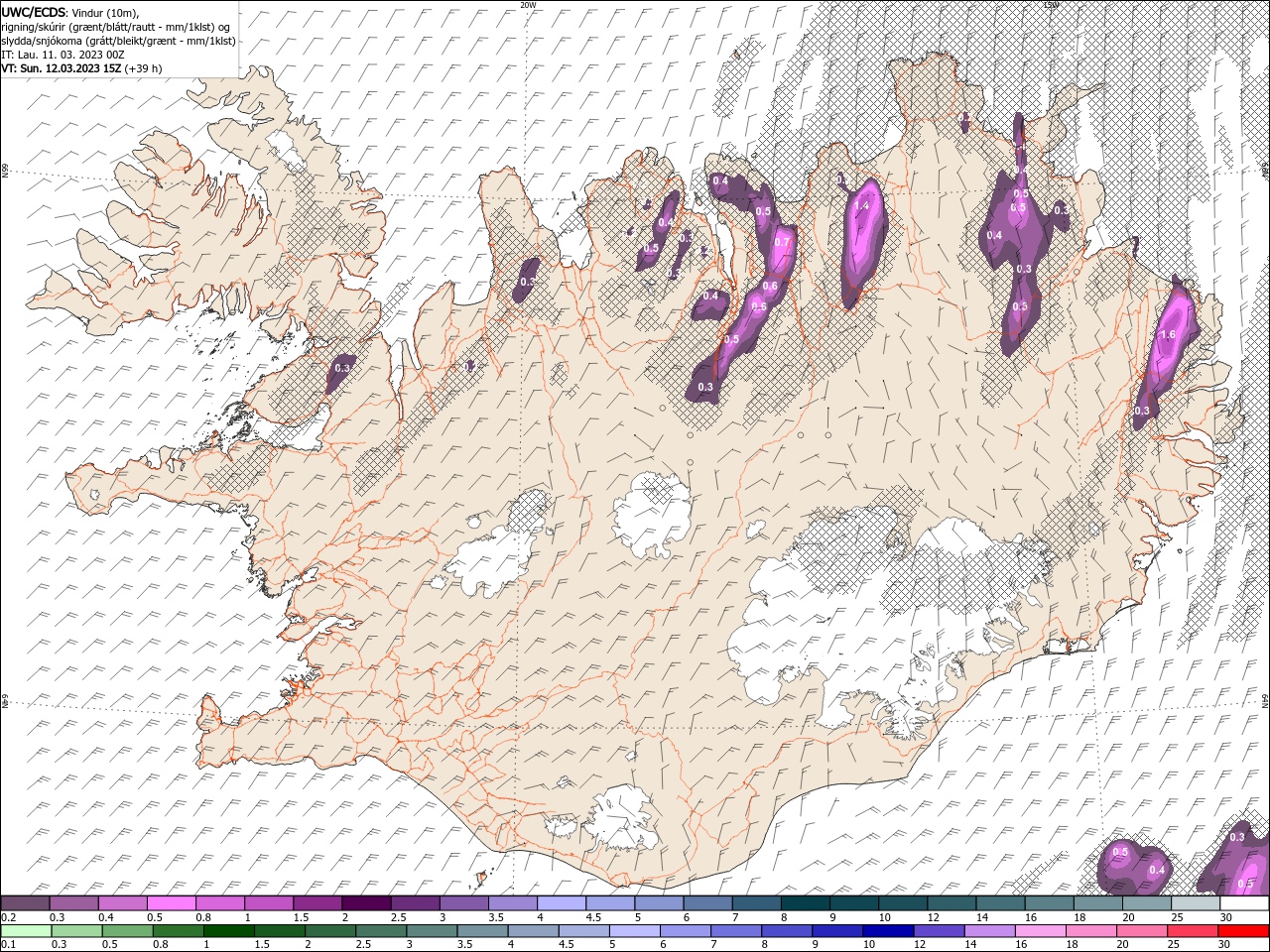Pick the lower legend swatch labeled 3
The image size is (1270, 952).
coord(431,931)
